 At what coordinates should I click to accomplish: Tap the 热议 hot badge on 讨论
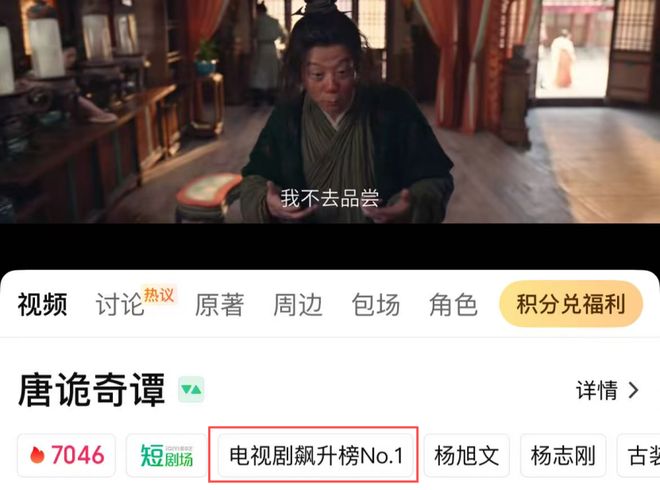(159, 295)
